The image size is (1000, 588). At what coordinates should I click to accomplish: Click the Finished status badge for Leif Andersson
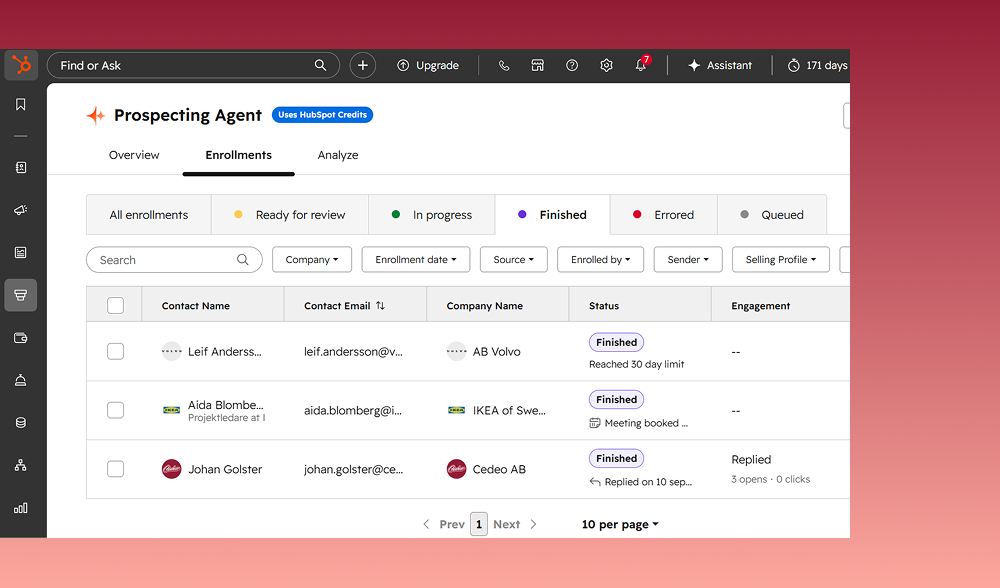point(616,342)
